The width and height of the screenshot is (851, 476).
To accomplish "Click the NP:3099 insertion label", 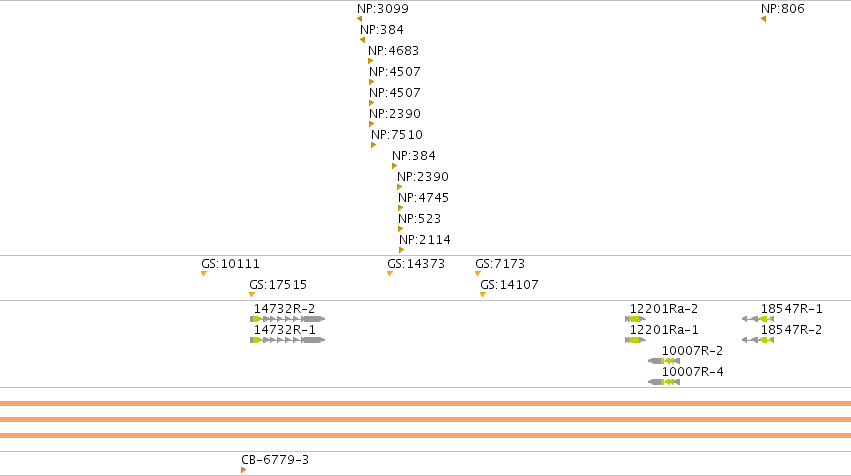I will (383, 9).
